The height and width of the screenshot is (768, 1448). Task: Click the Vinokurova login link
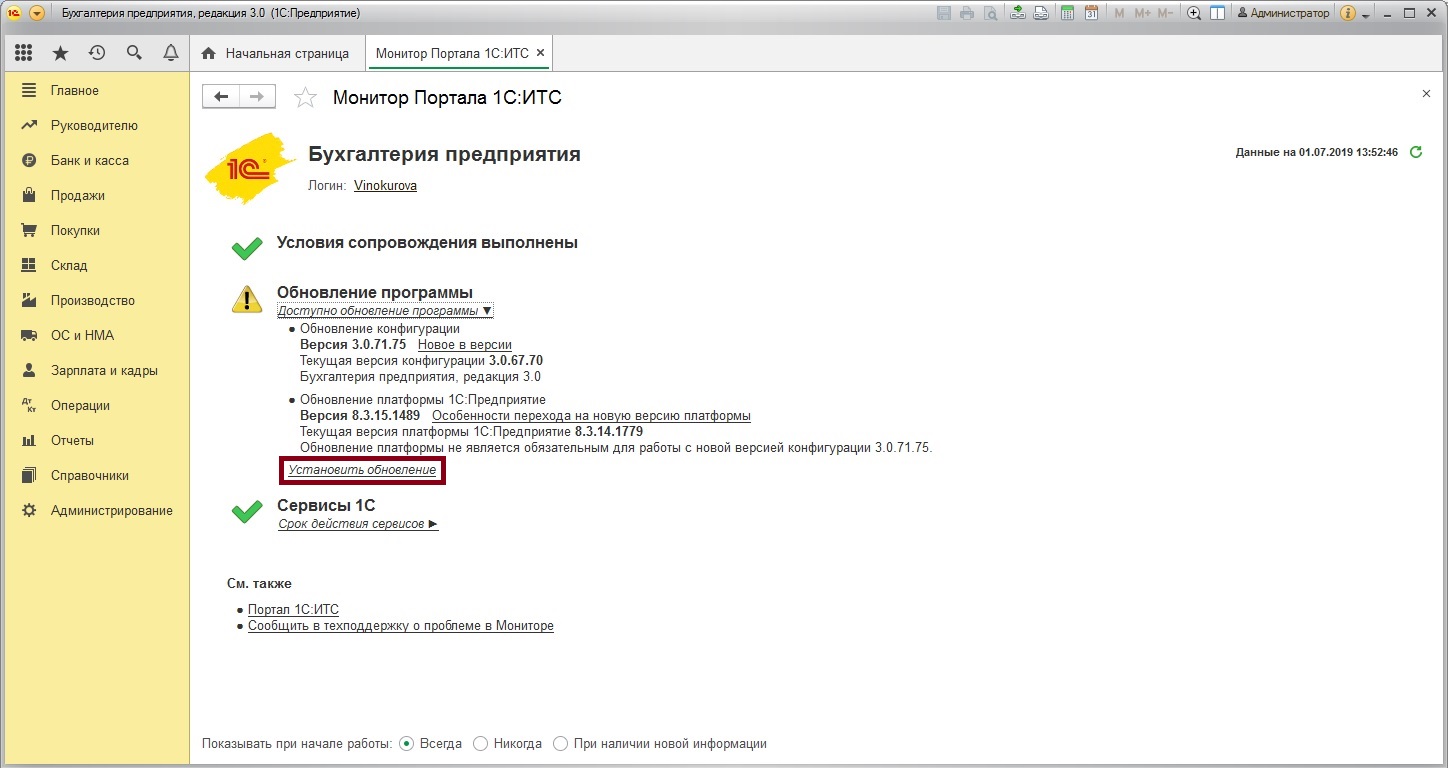[385, 186]
